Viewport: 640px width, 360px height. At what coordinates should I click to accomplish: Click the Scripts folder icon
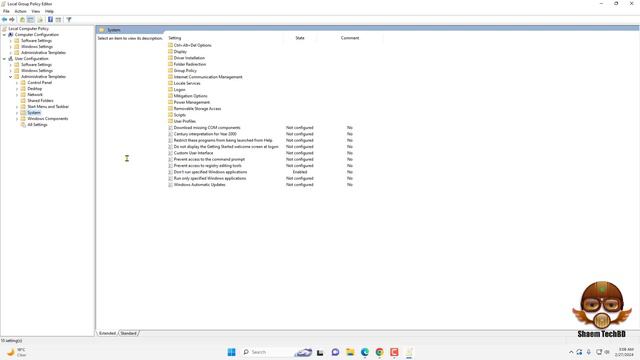tap(171, 115)
